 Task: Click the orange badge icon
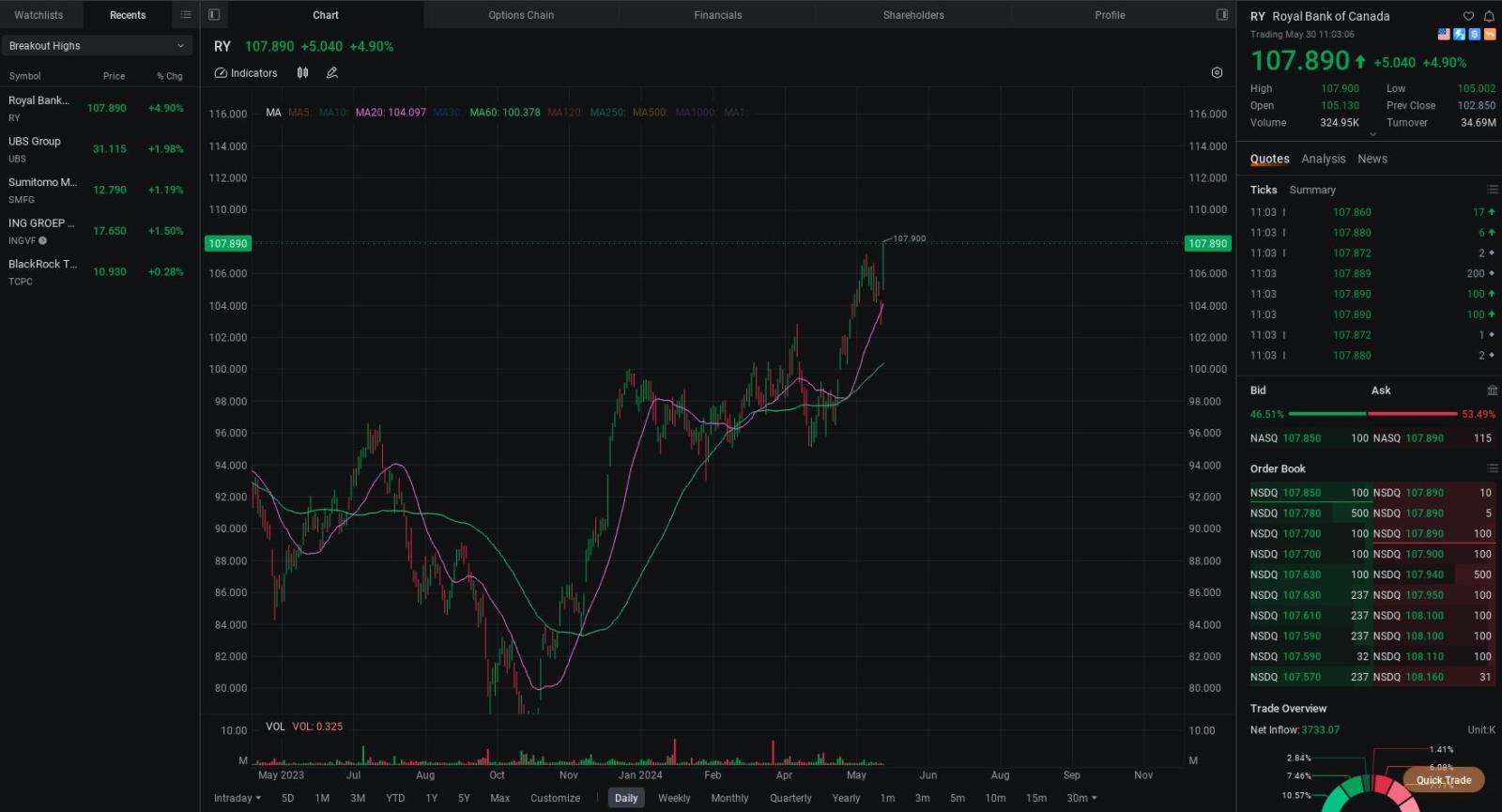click(1489, 35)
